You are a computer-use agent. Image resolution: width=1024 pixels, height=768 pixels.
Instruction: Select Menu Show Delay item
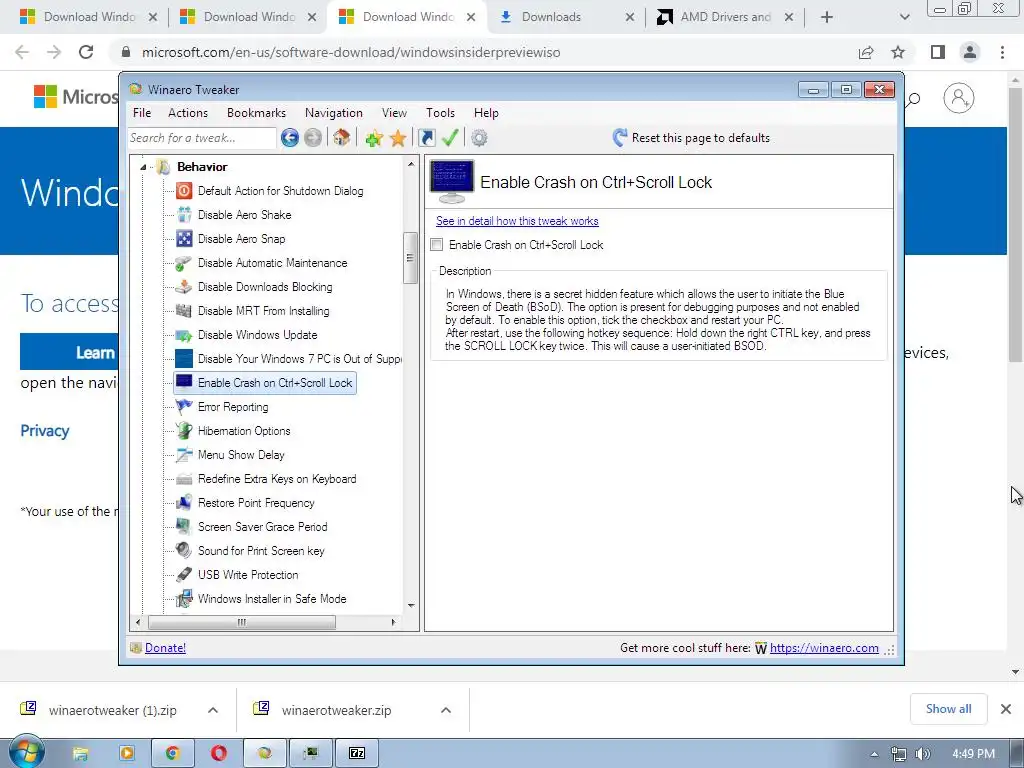241,455
